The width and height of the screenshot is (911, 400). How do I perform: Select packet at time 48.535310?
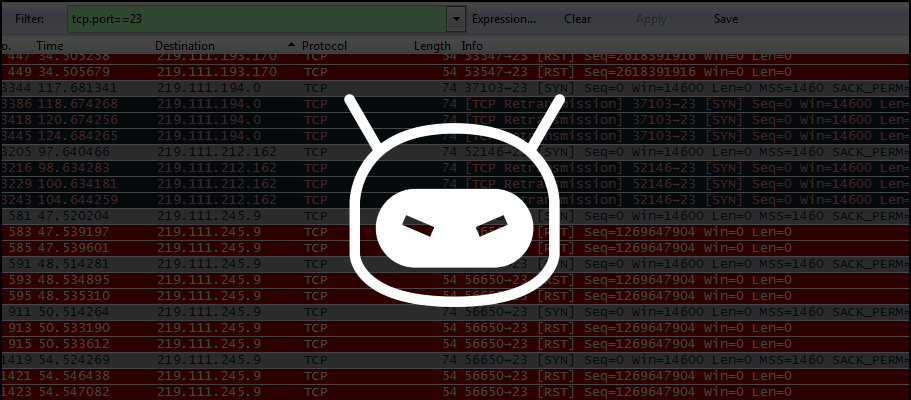(456, 296)
